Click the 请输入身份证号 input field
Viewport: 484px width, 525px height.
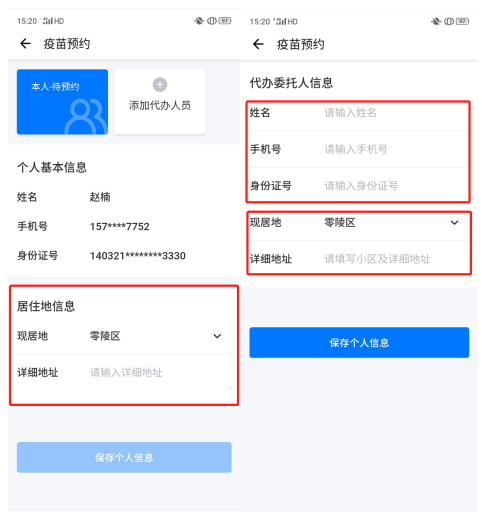click(x=395, y=186)
